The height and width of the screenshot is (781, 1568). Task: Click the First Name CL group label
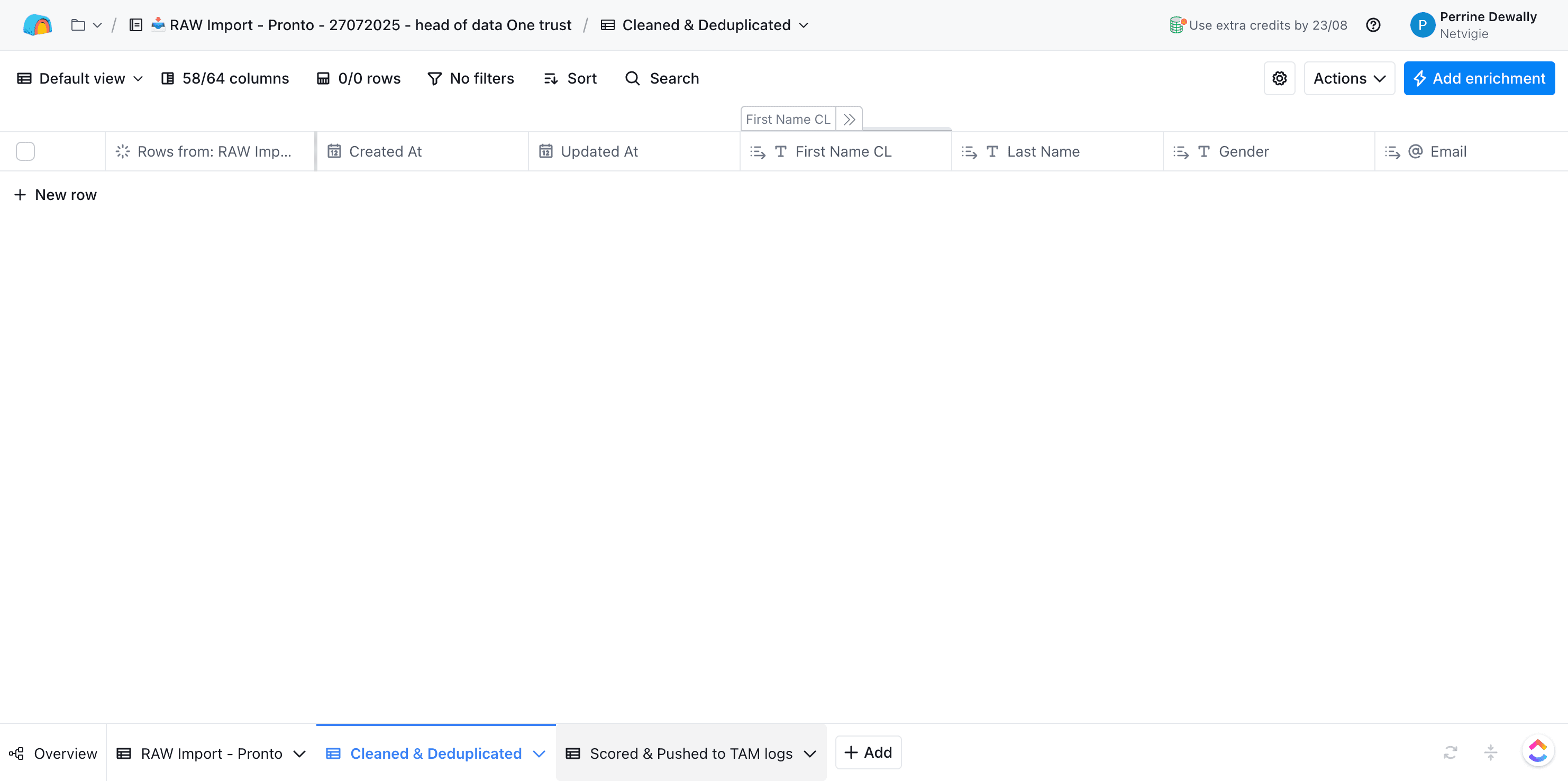point(788,119)
